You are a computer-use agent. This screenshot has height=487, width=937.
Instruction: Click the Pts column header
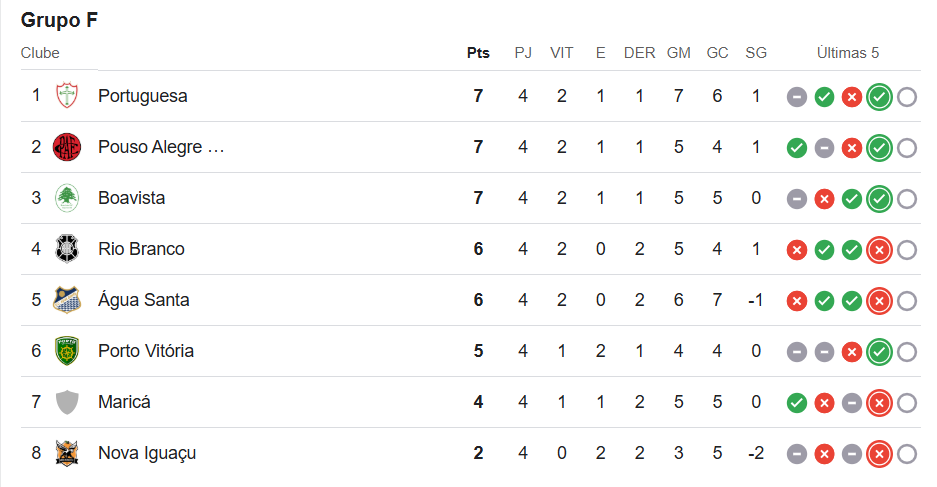point(478,53)
